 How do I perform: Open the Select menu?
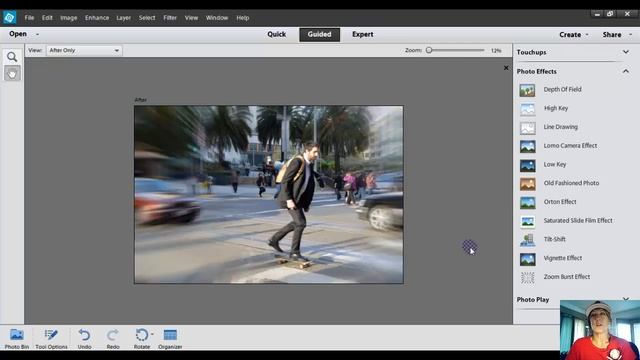(147, 18)
